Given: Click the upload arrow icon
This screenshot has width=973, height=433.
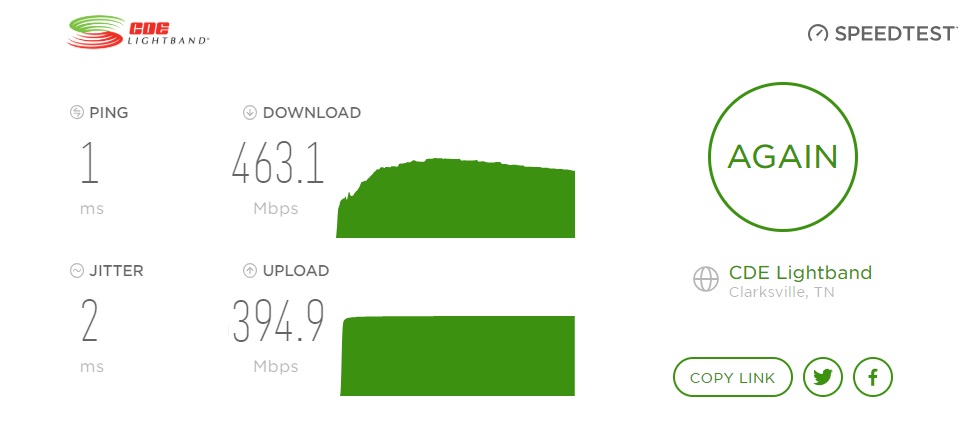Looking at the screenshot, I should (250, 271).
